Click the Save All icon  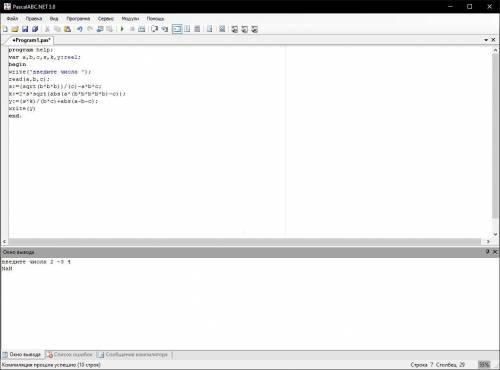(35, 29)
